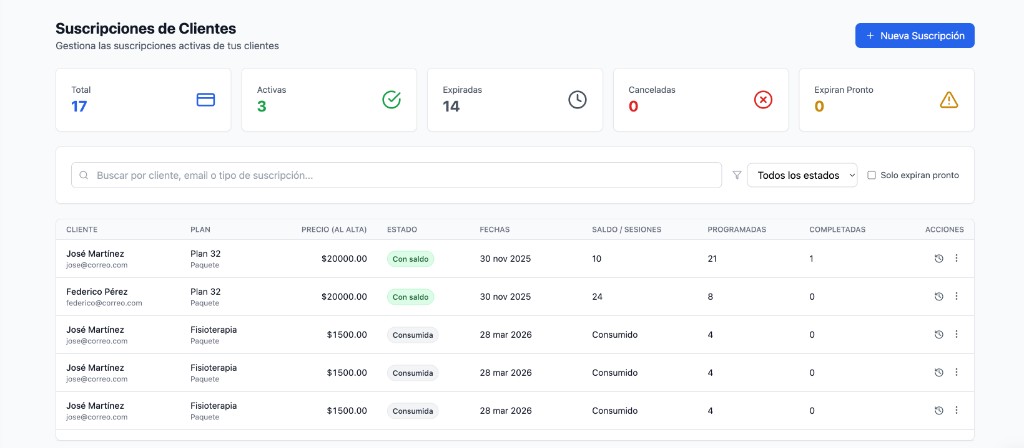
Task: Open the three-dot menu for Federico Pérez
Action: click(x=956, y=296)
